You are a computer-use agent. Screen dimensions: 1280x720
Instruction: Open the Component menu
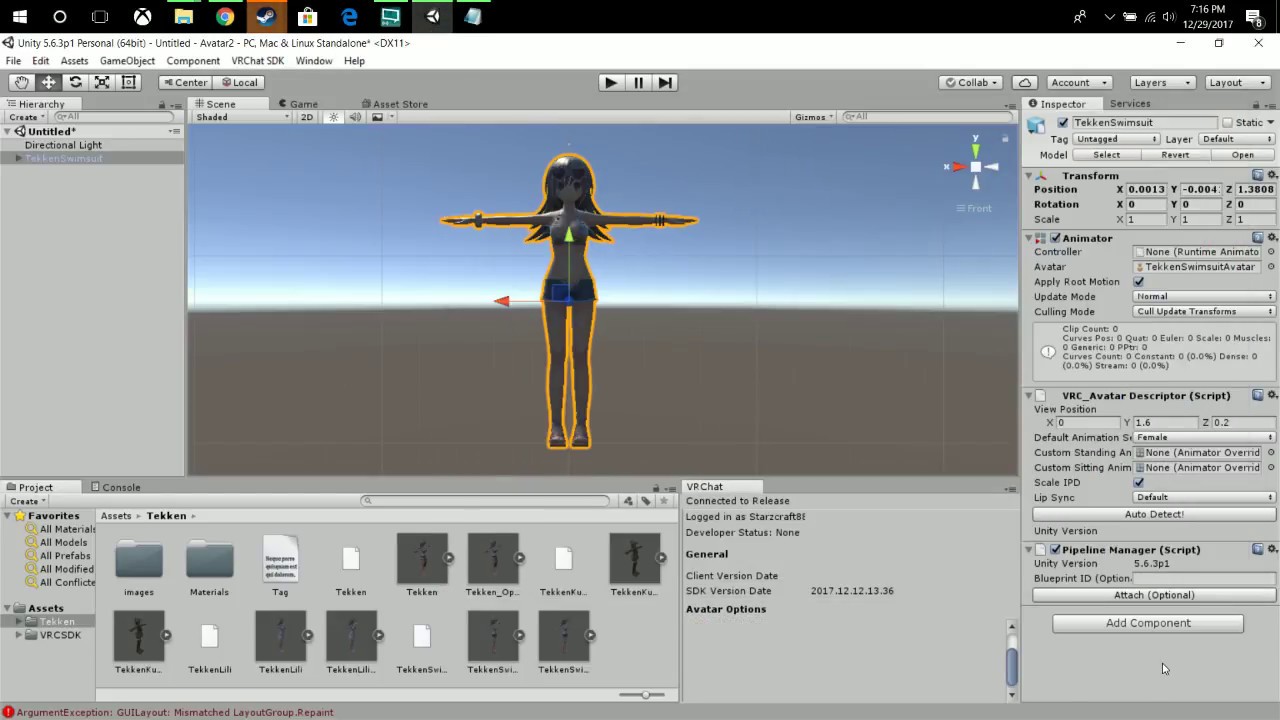click(193, 61)
